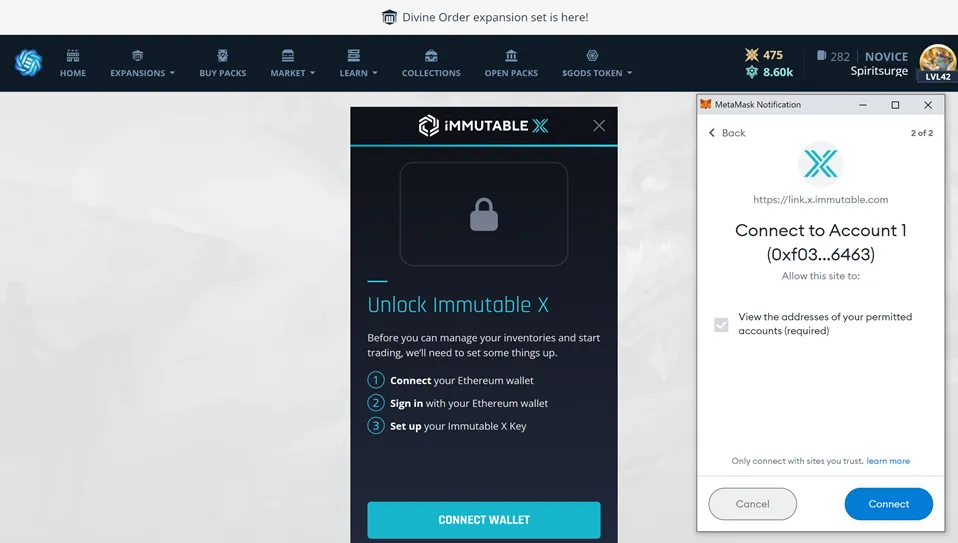Expand the Expansions dropdown arrow
Screen dimensions: 958x543
click(172, 73)
